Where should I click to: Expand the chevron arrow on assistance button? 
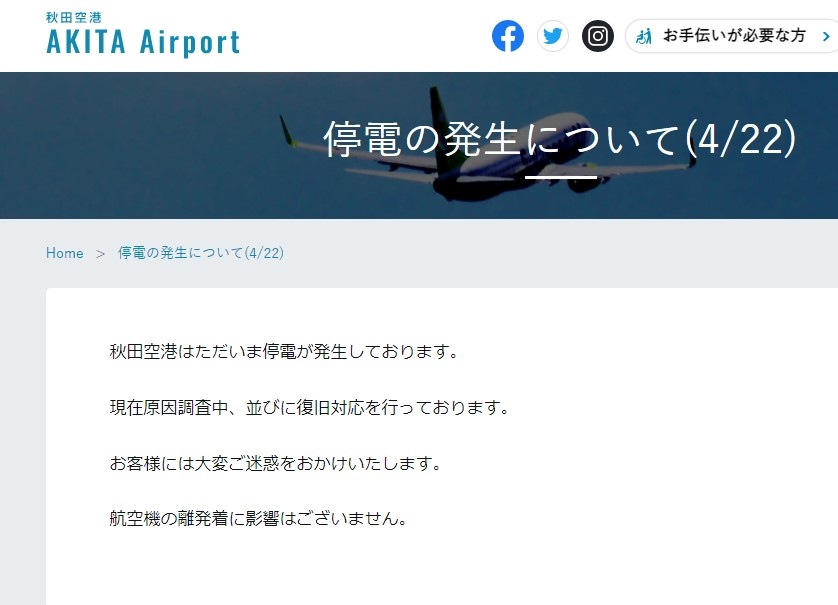click(x=826, y=36)
